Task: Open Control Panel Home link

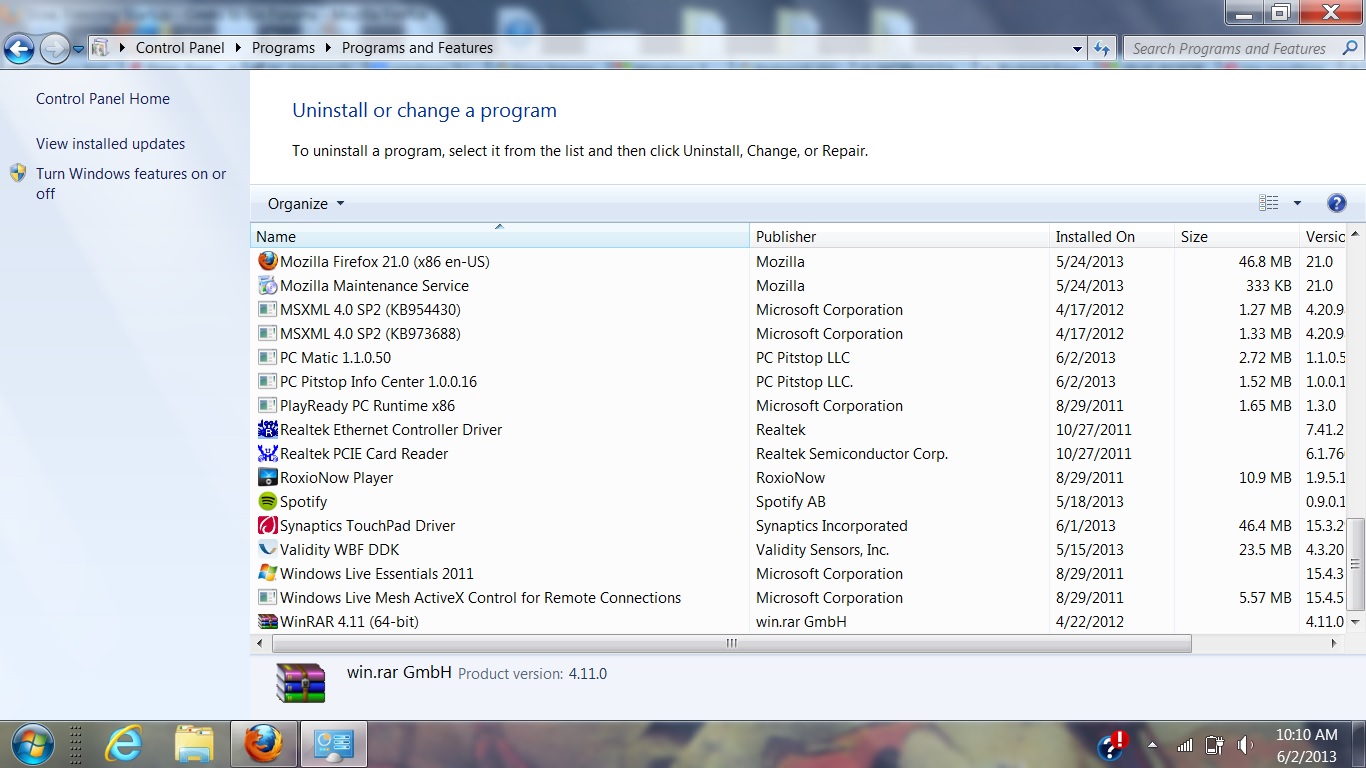Action: [103, 99]
